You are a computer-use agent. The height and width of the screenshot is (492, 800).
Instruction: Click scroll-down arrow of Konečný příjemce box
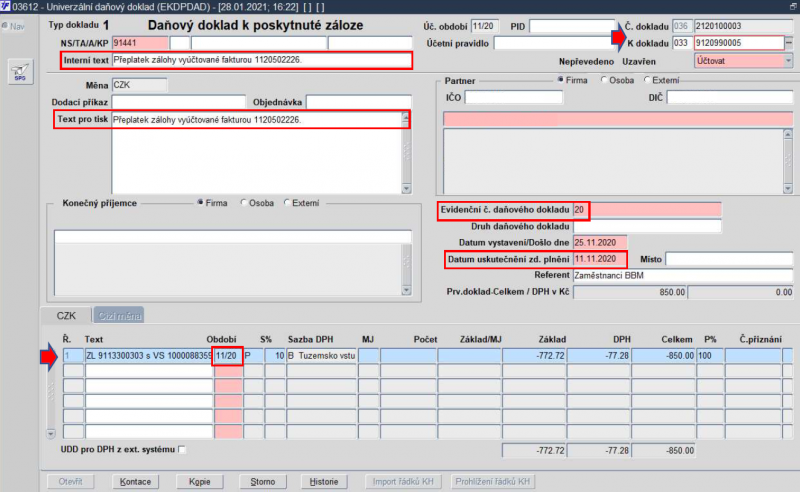pos(406,290)
